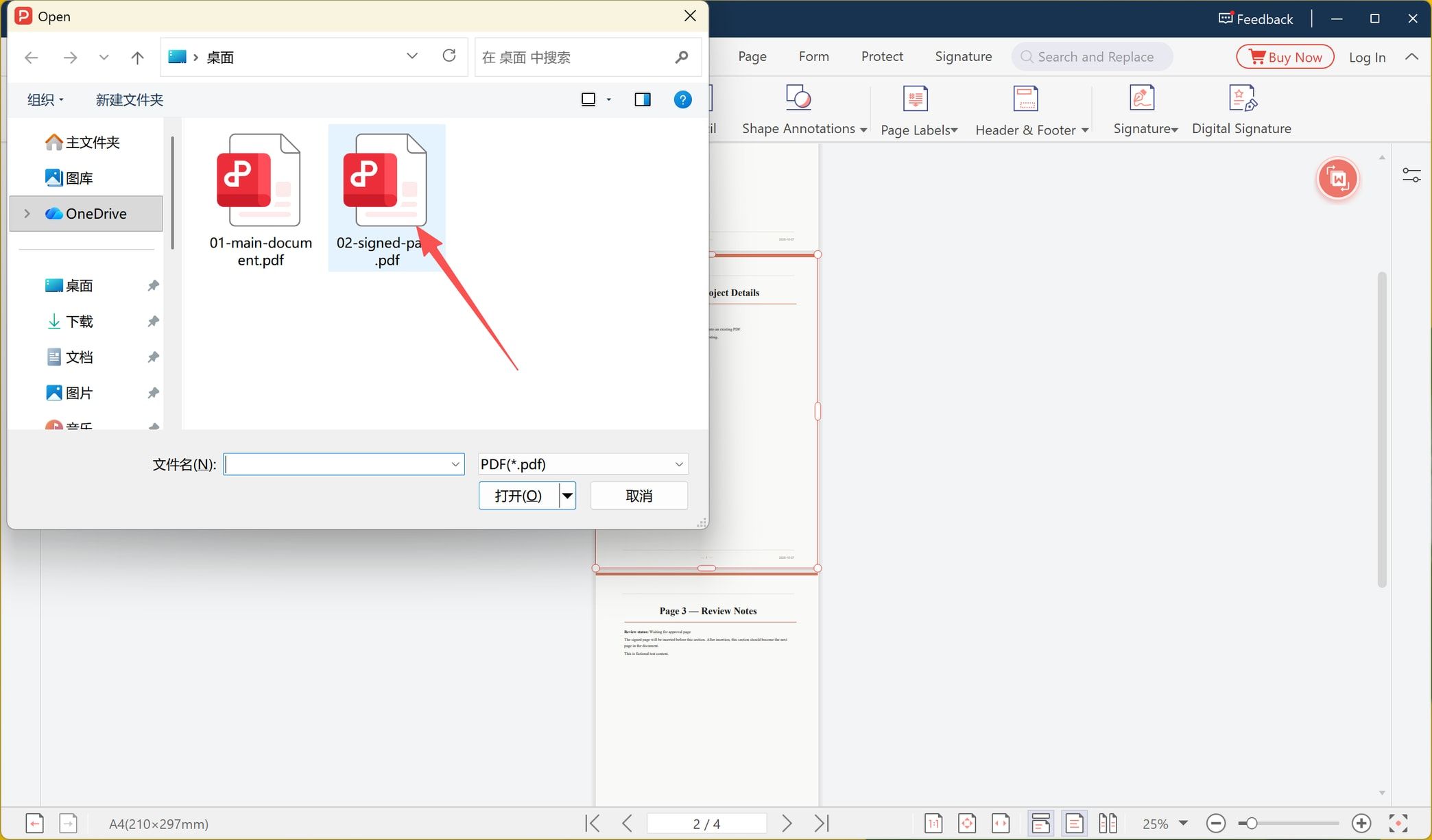Click the 取消 cancel button

pyautogui.click(x=639, y=496)
